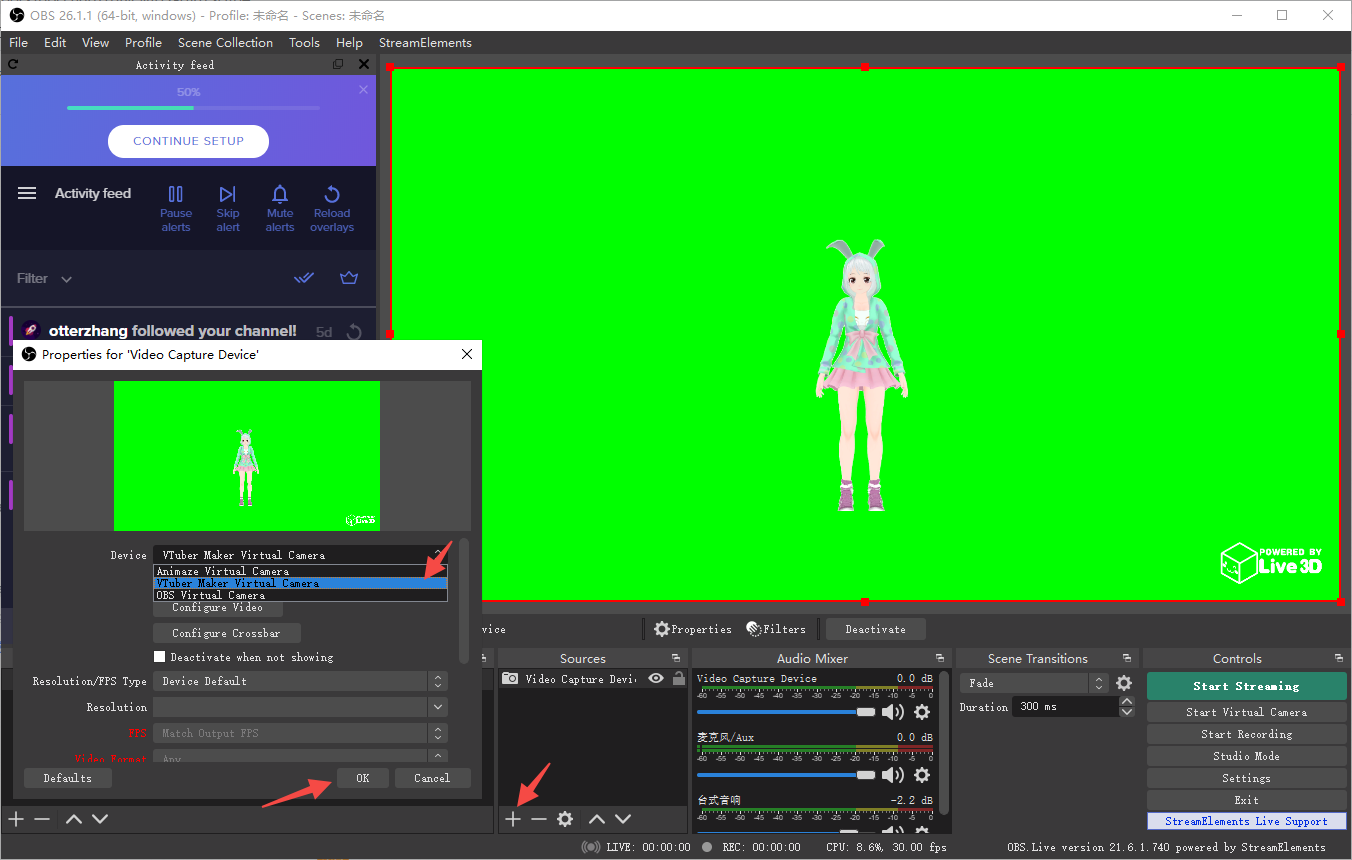
Task: Lock the Video Capture Device source
Action: [679, 678]
